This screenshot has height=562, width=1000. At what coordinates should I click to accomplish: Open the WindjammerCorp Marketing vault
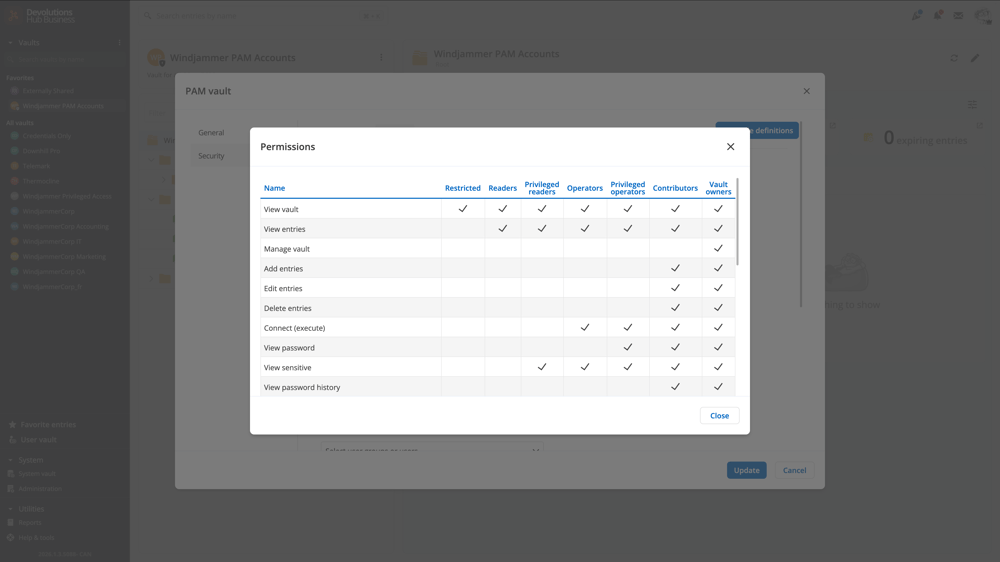(x=64, y=256)
